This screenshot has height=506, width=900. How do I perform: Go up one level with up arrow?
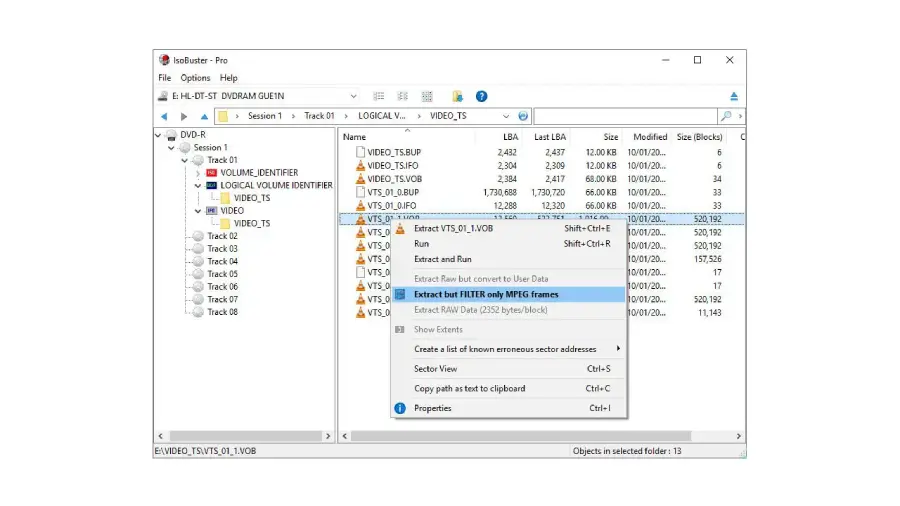pyautogui.click(x=204, y=116)
